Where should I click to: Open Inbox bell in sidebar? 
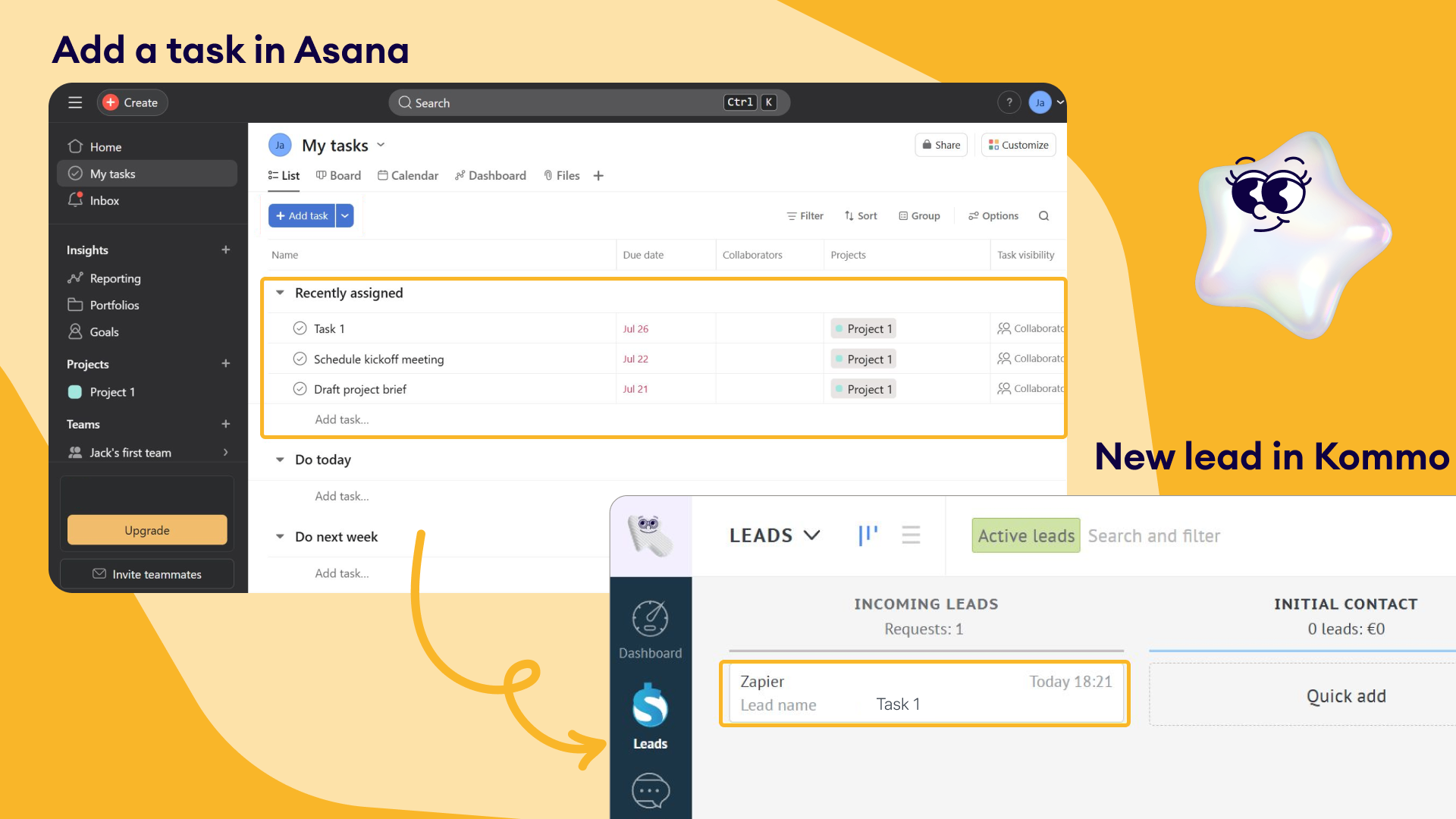click(x=76, y=200)
